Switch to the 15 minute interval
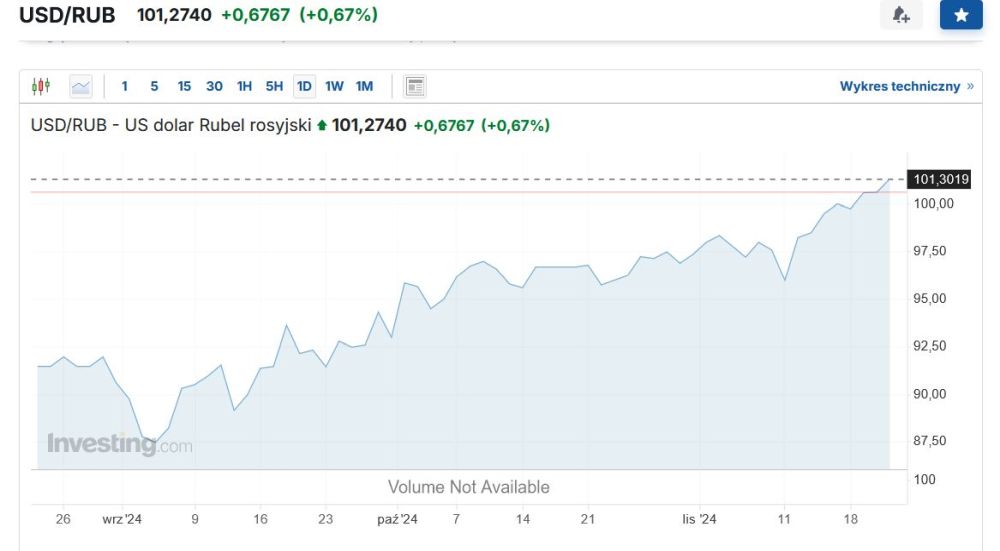 (x=184, y=86)
